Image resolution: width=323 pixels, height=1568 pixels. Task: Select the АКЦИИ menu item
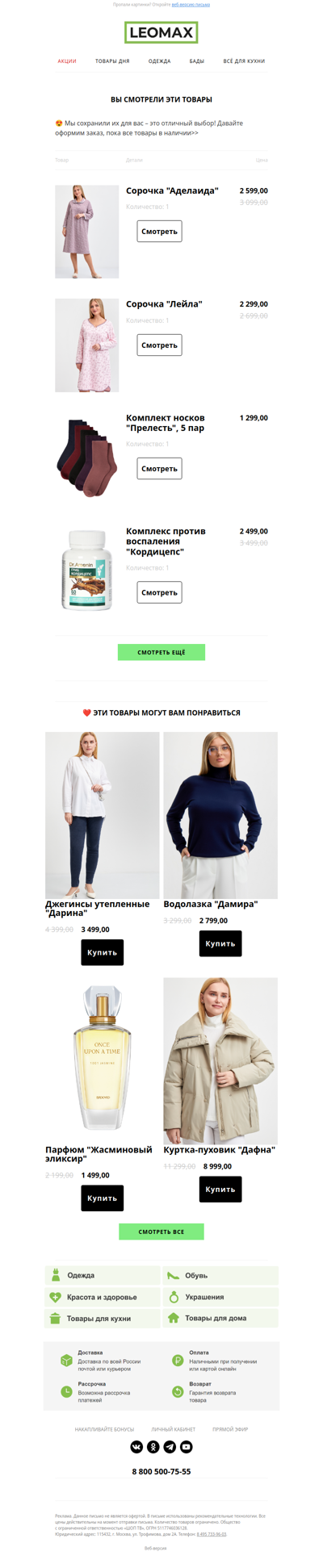pyautogui.click(x=67, y=61)
